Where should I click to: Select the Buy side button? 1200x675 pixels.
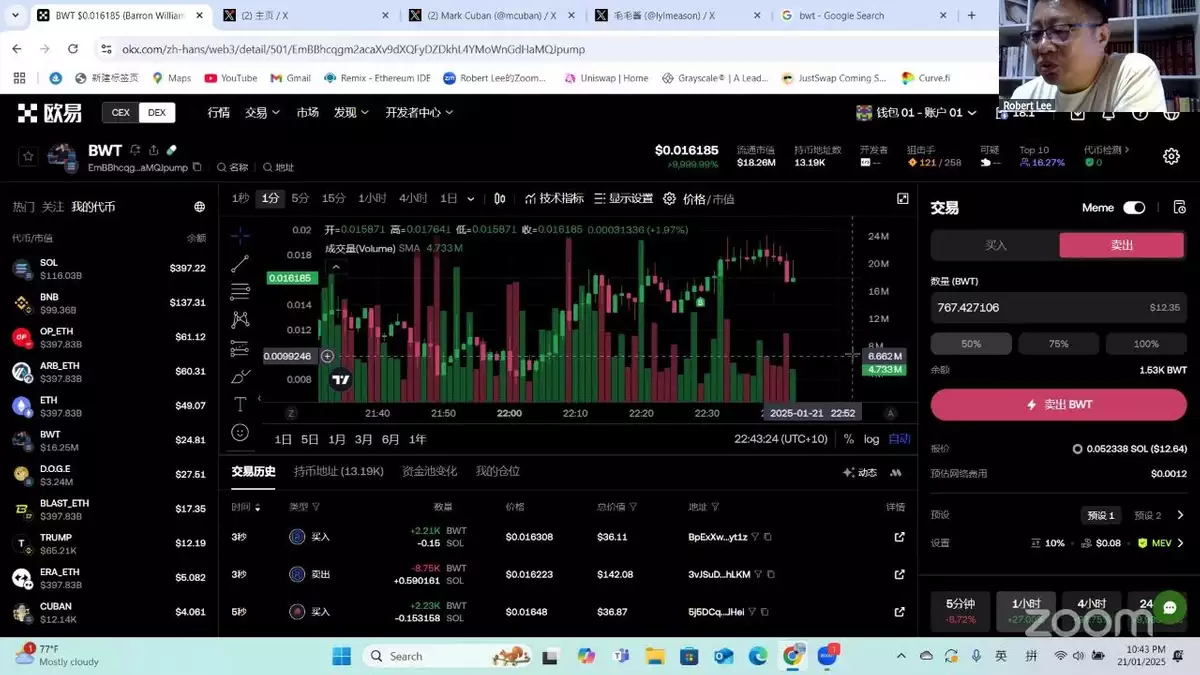pyautogui.click(x=996, y=245)
